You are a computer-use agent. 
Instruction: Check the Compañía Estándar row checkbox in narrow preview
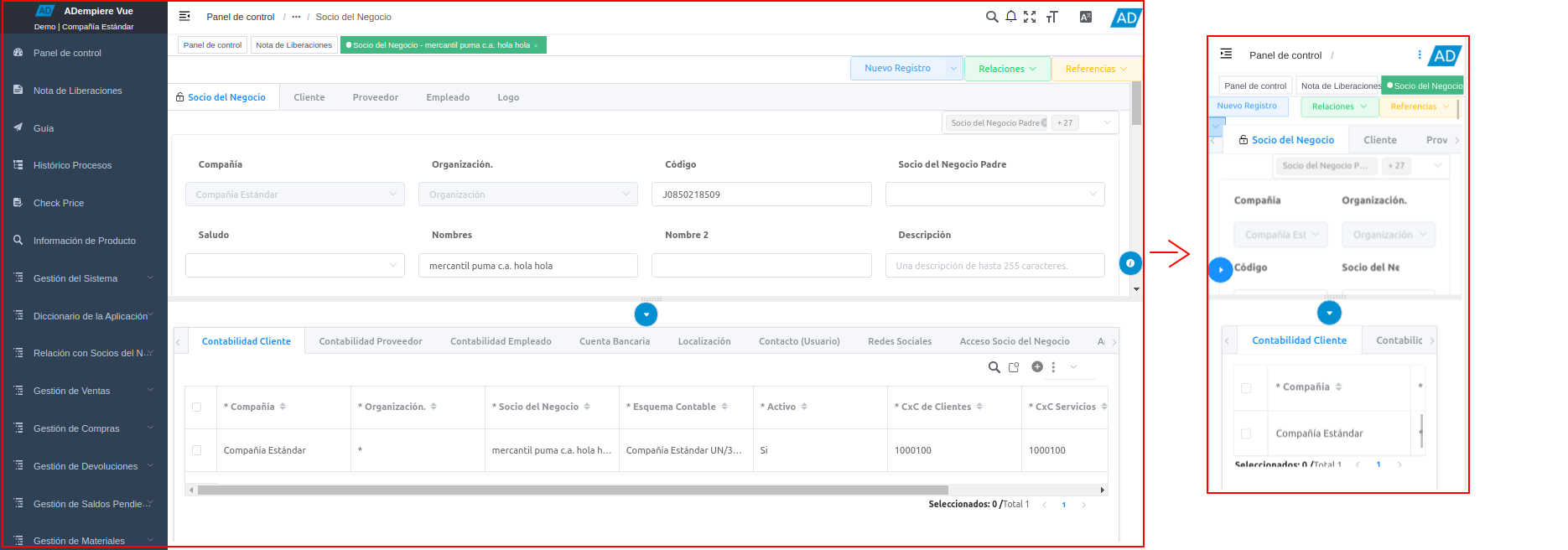[1246, 433]
